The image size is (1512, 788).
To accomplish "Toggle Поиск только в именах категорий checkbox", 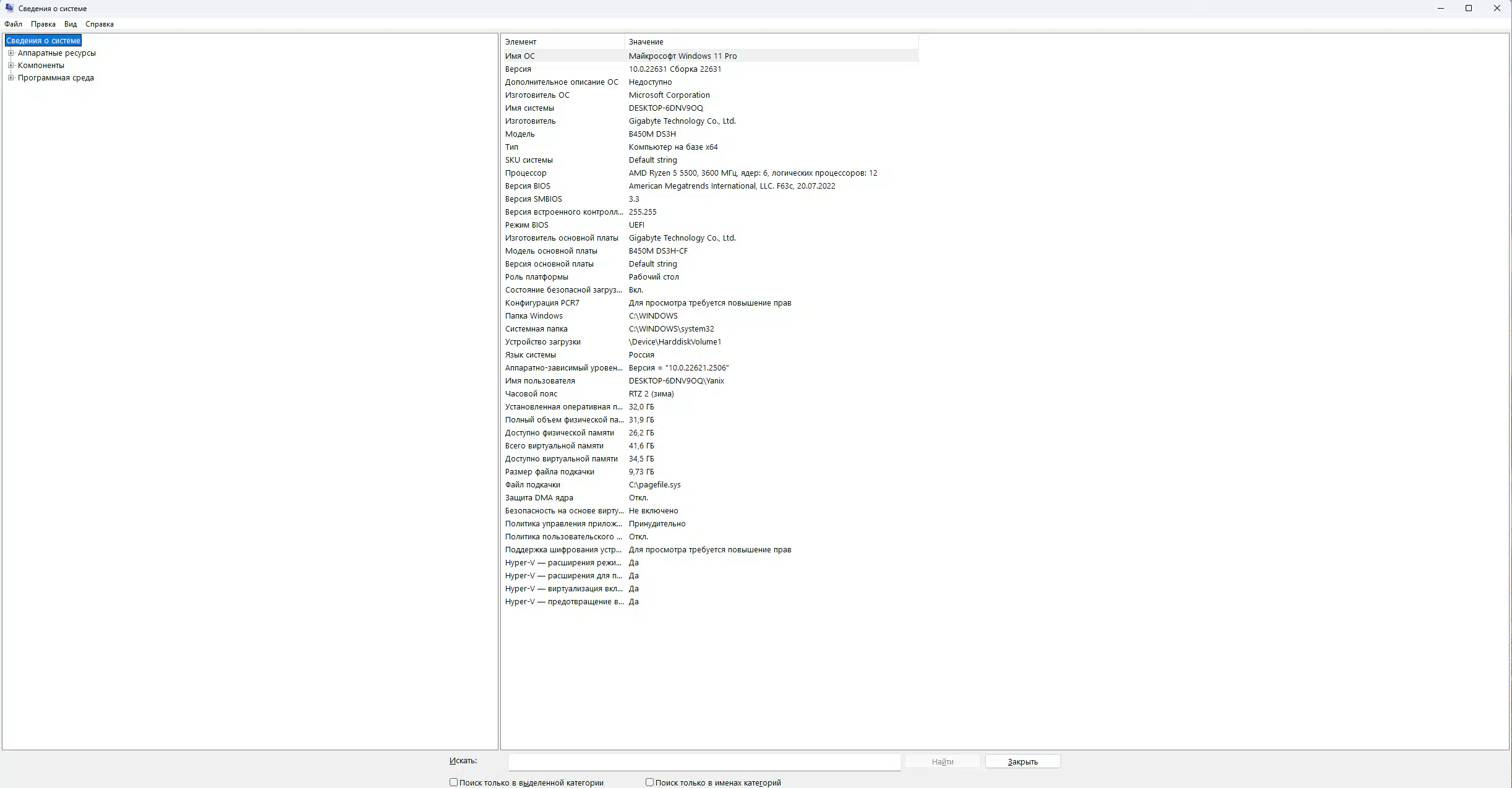I will click(x=649, y=782).
